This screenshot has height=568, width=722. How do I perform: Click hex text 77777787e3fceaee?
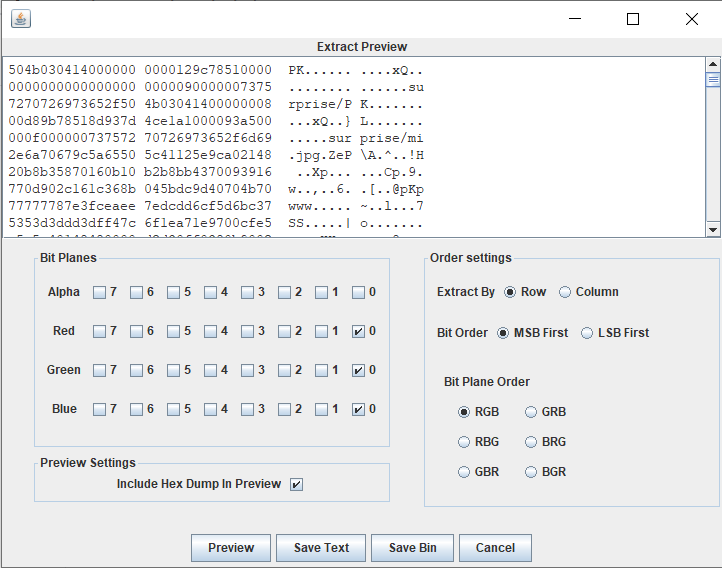pos(72,206)
